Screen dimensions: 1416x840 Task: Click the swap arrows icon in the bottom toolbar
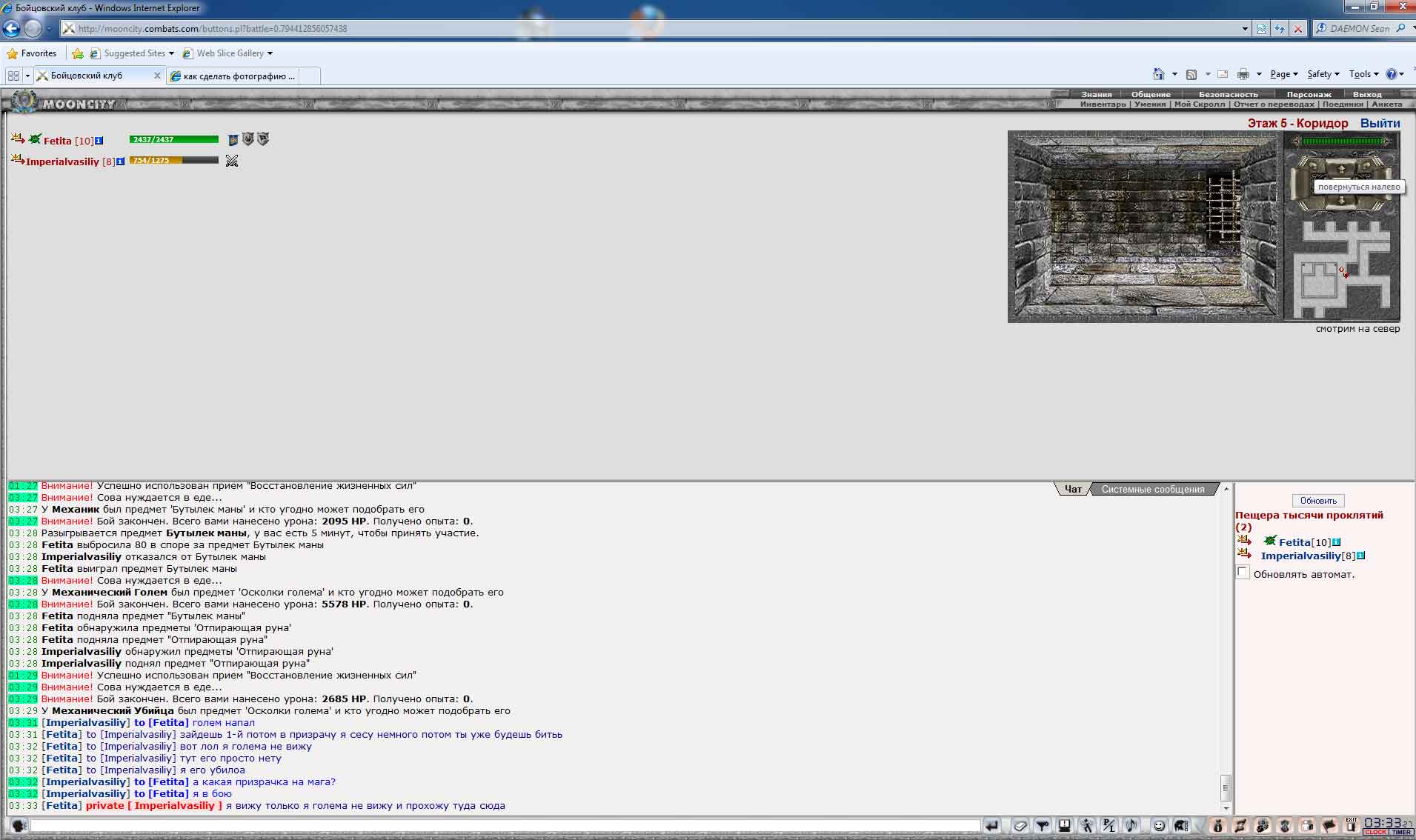[x=1240, y=826]
